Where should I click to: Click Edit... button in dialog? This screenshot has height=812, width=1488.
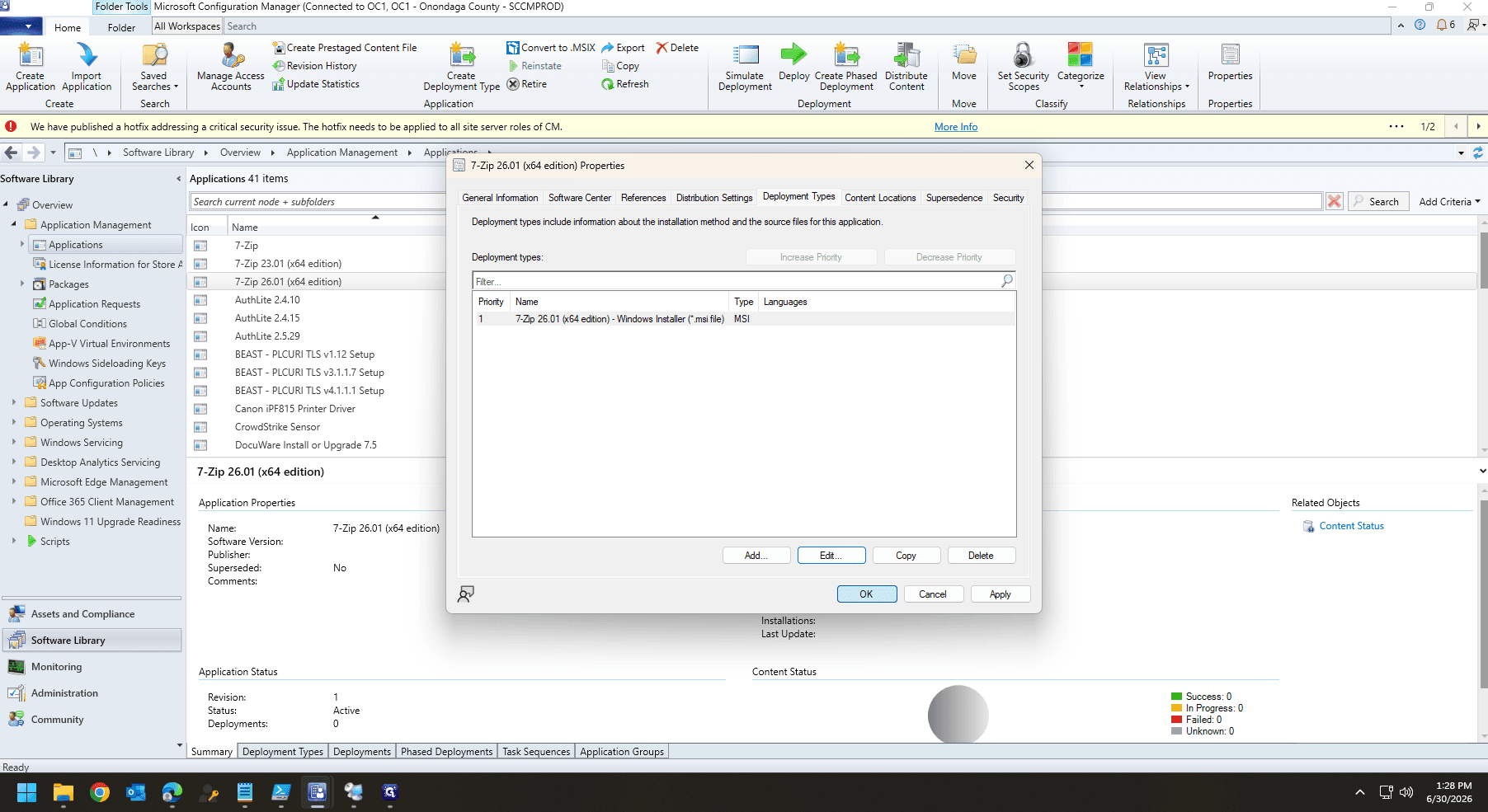point(831,556)
